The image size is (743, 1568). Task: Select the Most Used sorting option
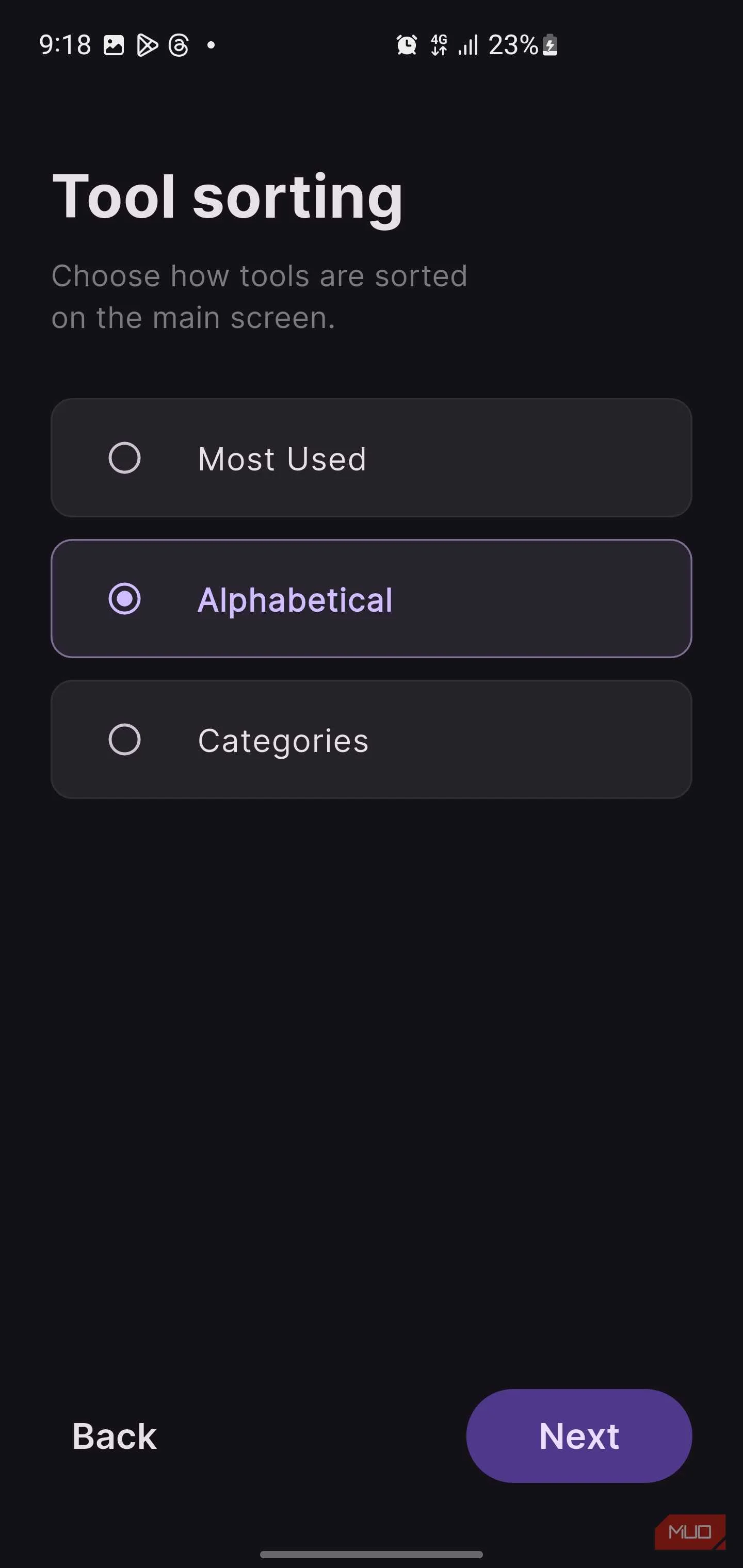pyautogui.click(x=124, y=459)
